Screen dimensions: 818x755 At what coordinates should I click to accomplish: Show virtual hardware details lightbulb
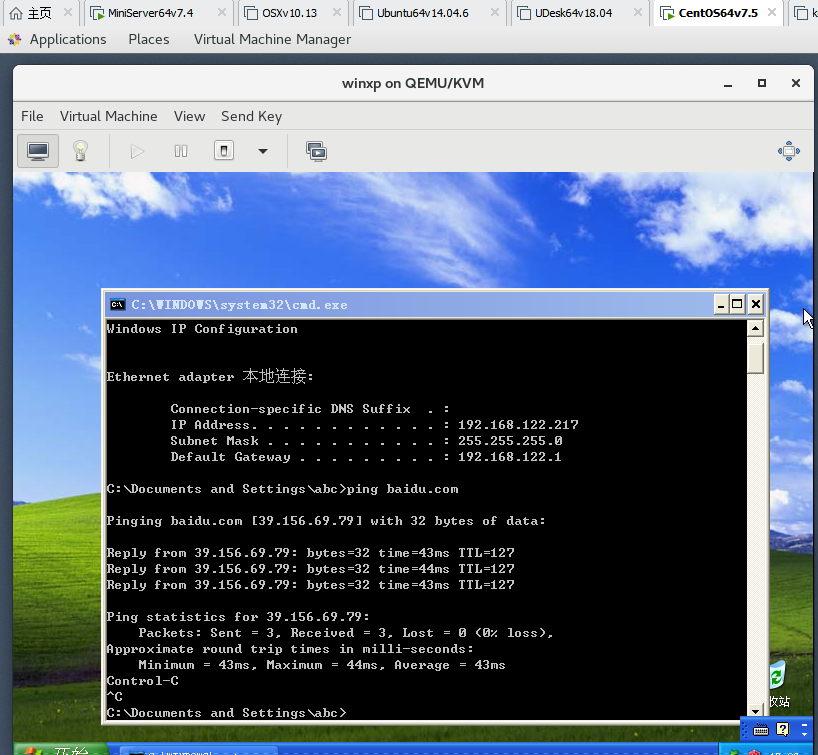point(80,151)
